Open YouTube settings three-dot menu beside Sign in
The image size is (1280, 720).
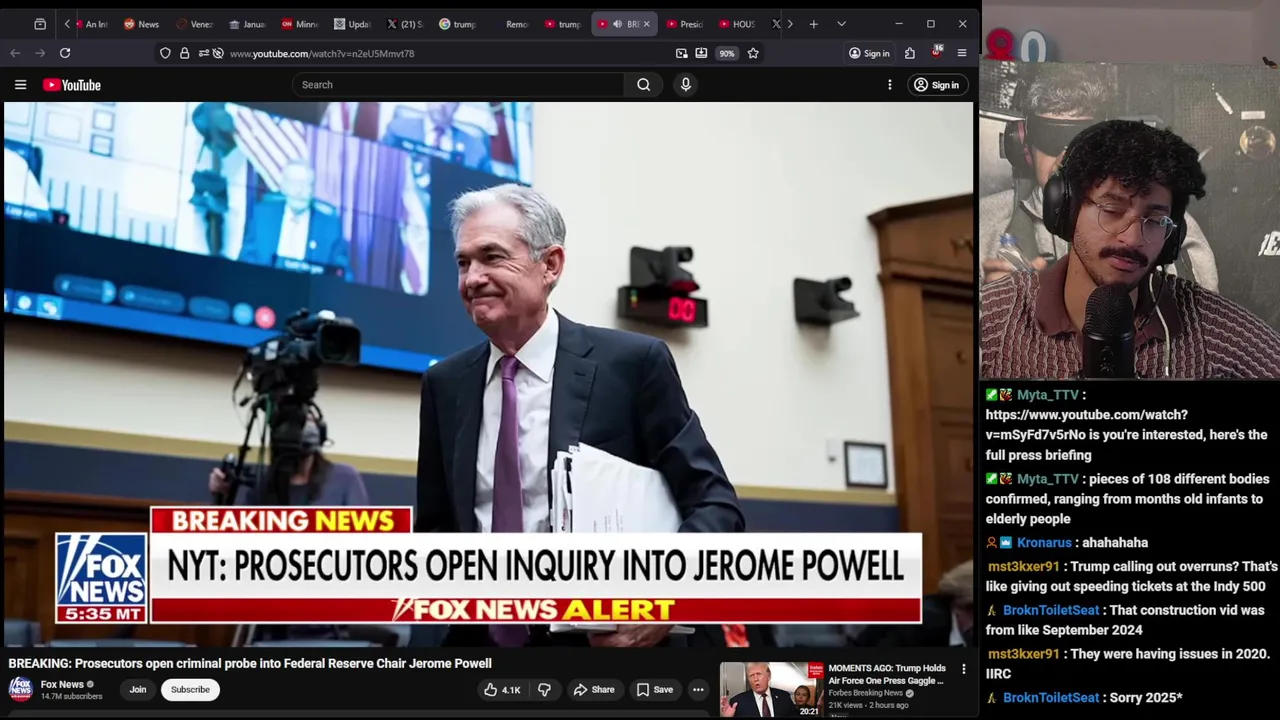tap(890, 85)
